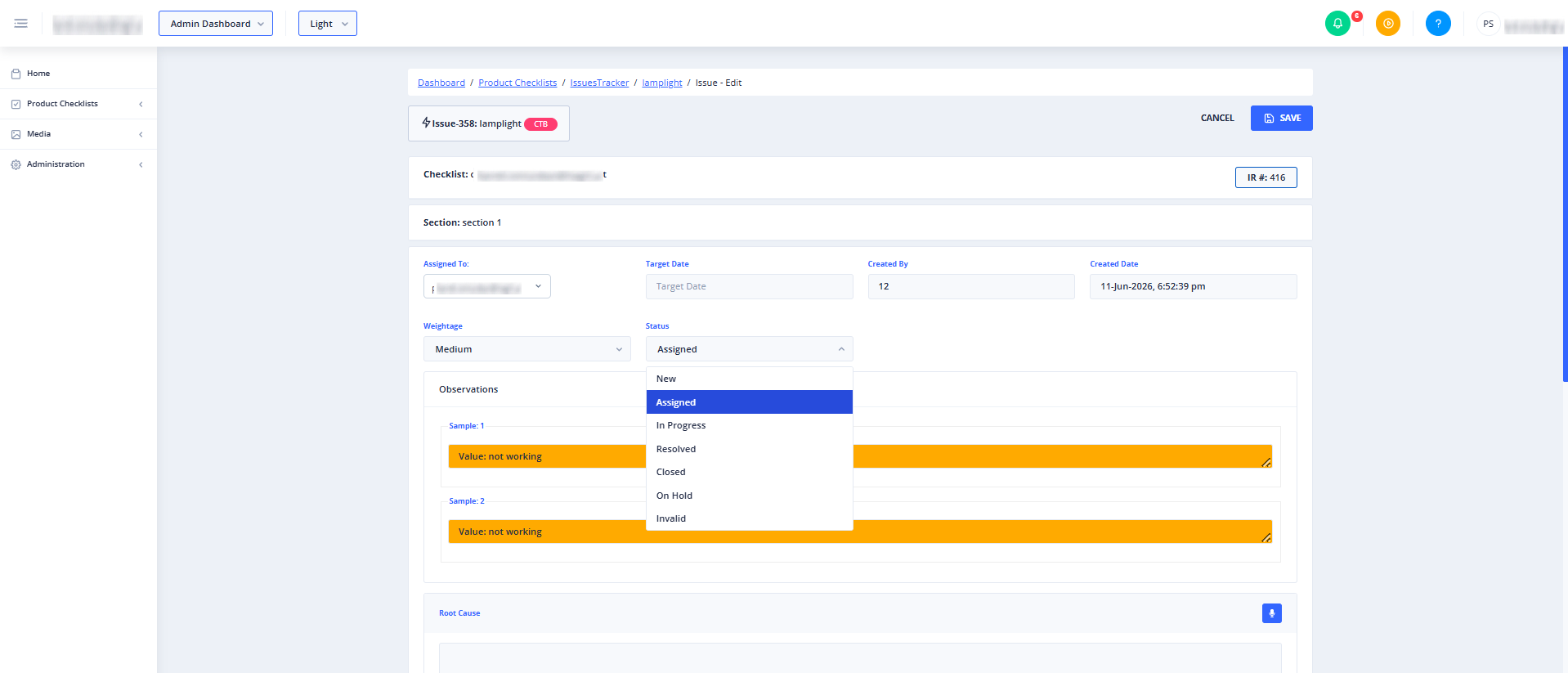Click the Sample 1 value text area
This screenshot has height=673, width=1568.
[x=860, y=456]
